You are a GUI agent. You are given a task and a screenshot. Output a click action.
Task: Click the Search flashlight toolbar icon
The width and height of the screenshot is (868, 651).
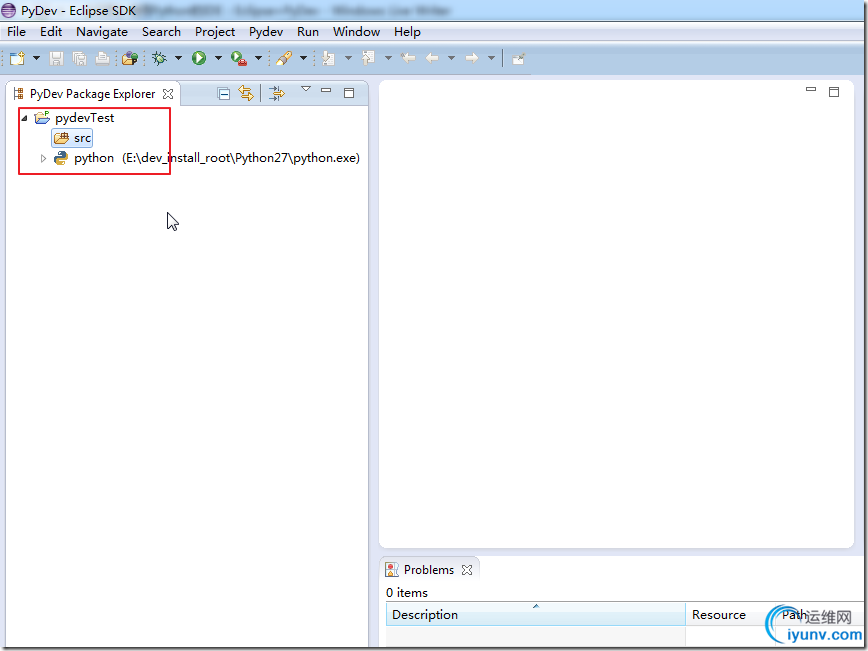pos(284,58)
